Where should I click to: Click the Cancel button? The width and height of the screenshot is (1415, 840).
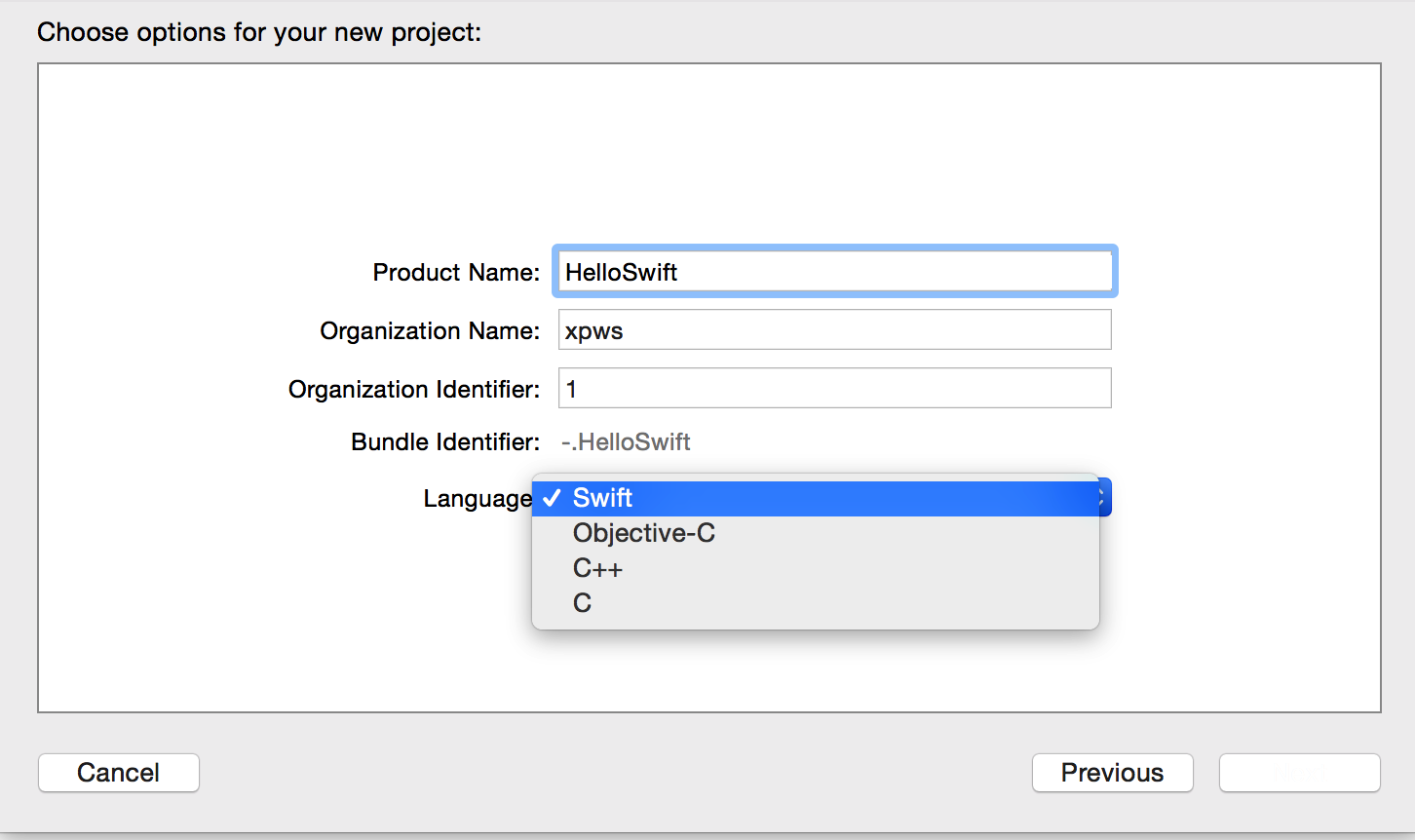(x=119, y=773)
